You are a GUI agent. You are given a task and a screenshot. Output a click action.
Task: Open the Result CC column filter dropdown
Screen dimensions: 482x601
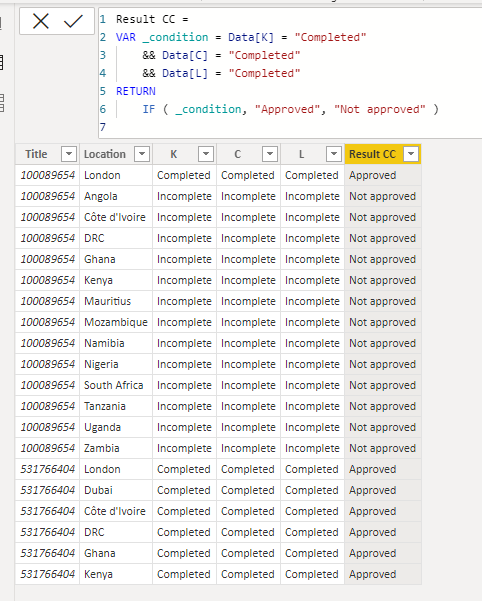point(411,154)
